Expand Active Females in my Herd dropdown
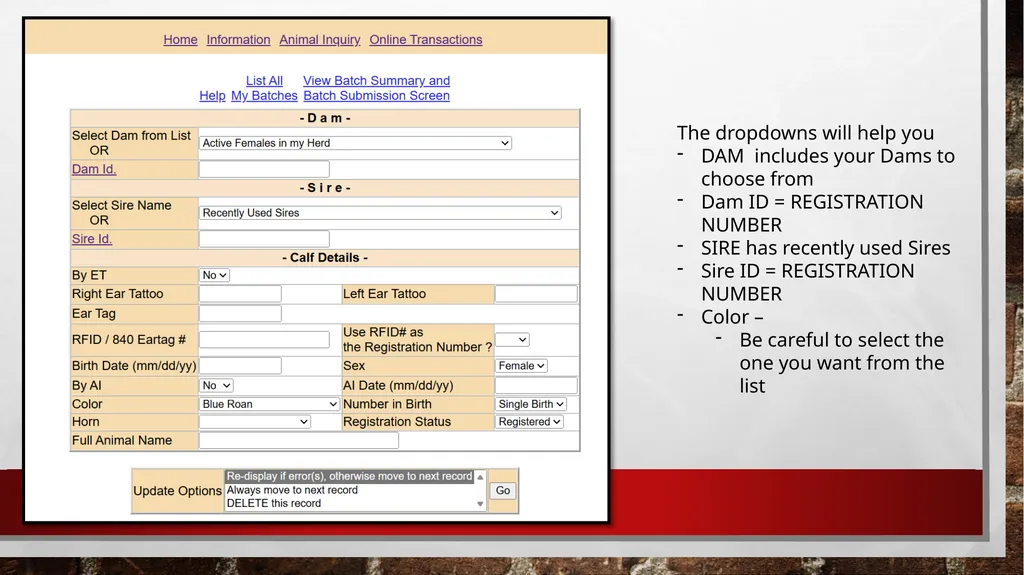 (355, 143)
